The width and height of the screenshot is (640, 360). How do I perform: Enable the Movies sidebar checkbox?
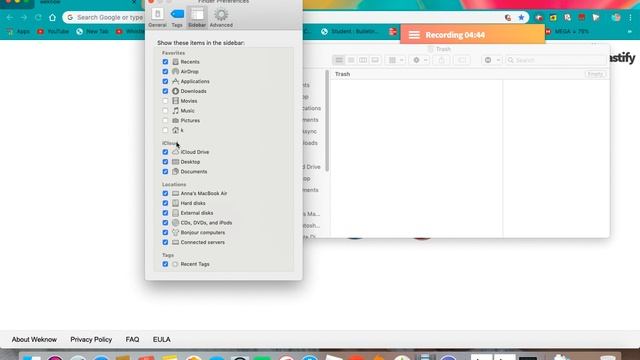(x=165, y=101)
